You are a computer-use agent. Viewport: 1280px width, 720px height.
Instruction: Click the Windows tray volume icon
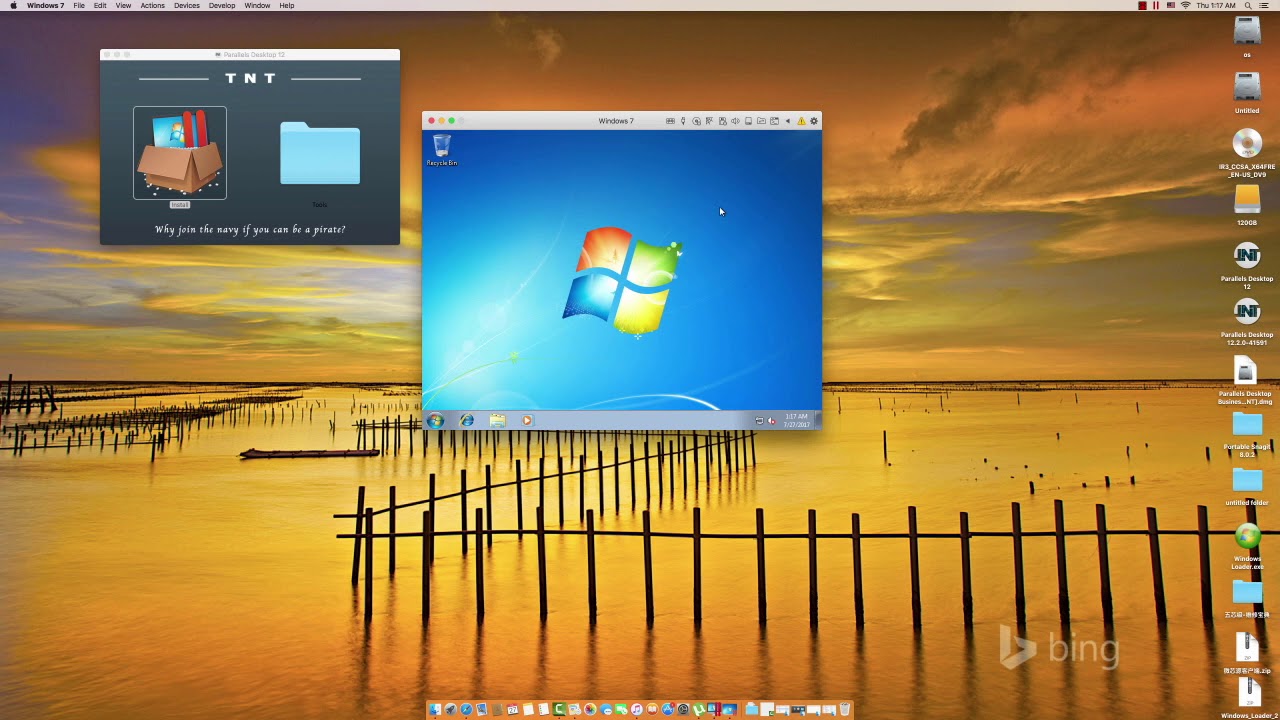tap(771, 421)
